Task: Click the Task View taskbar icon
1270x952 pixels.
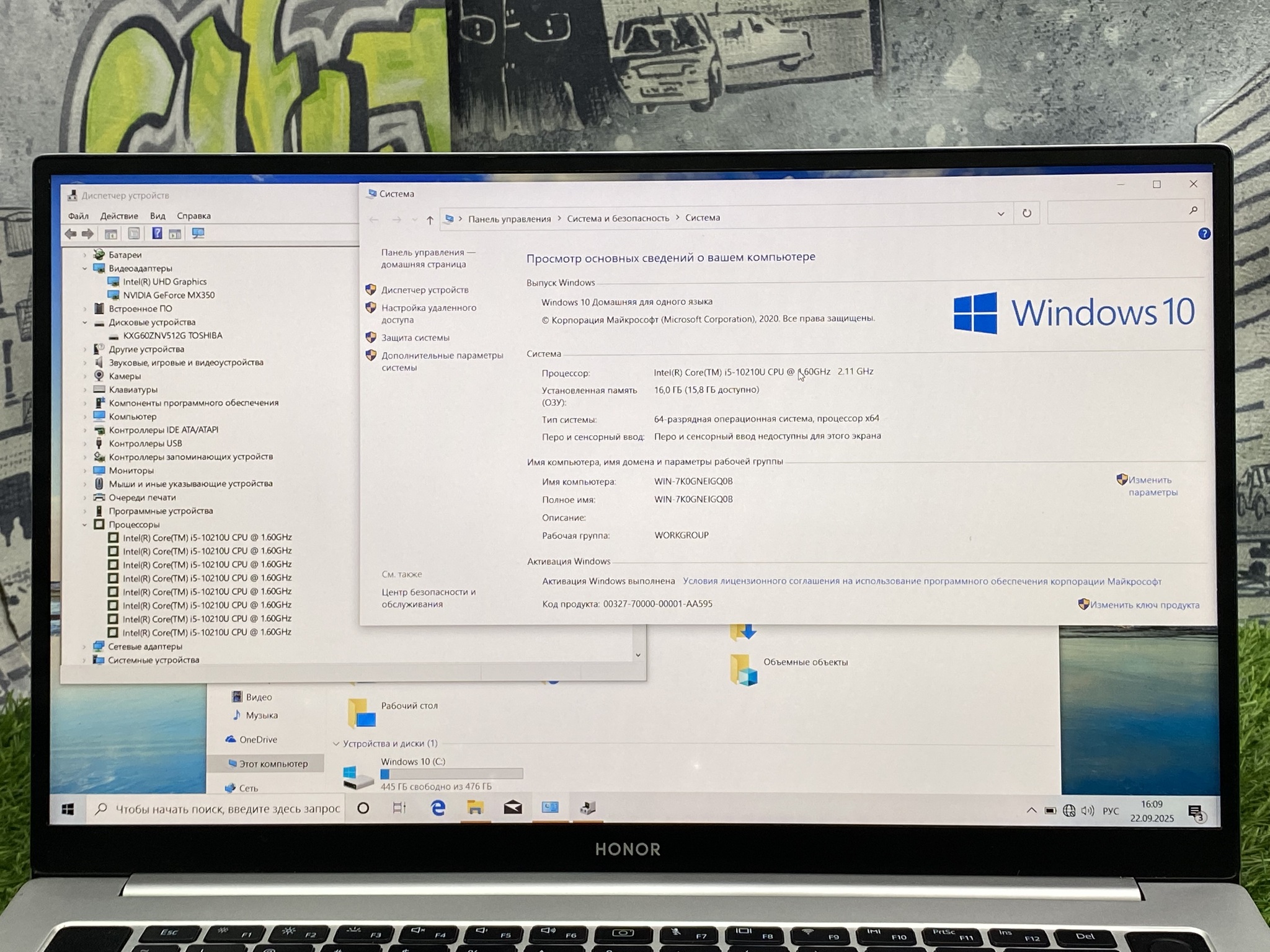Action: [399, 808]
